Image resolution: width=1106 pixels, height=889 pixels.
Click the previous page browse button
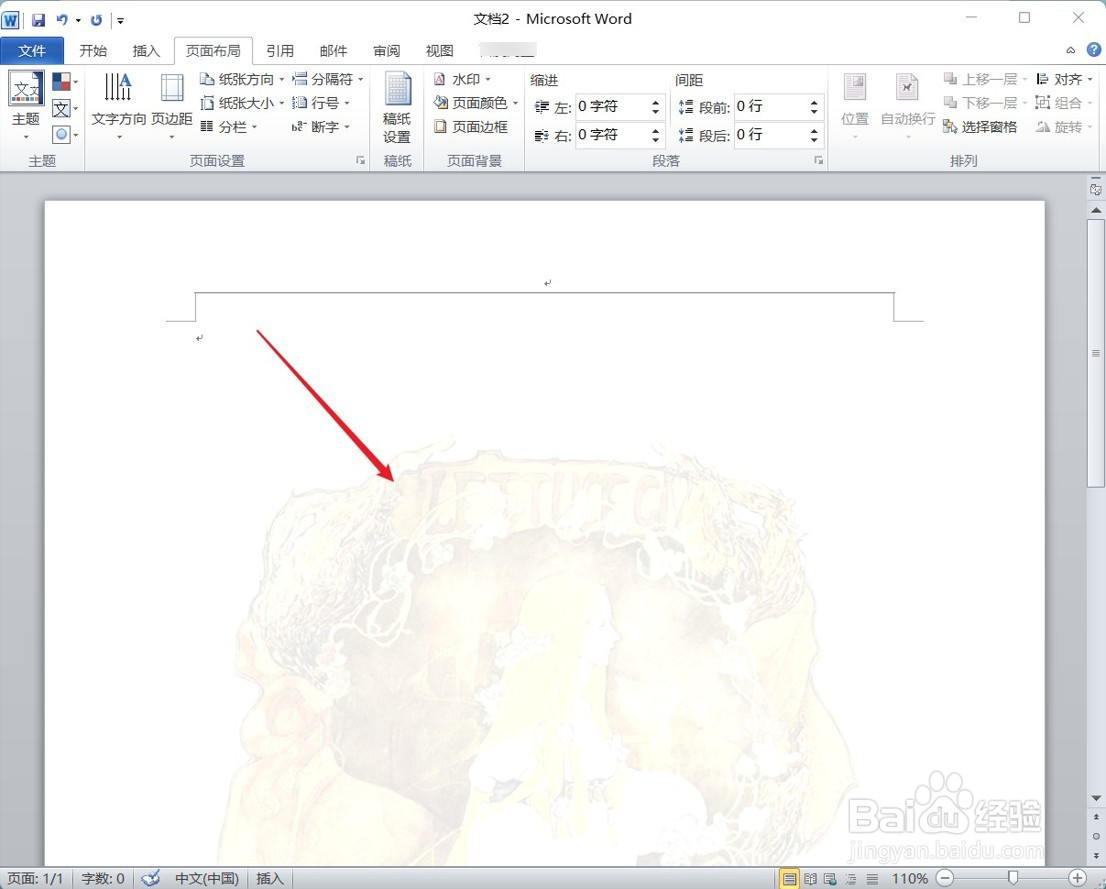pos(1095,818)
